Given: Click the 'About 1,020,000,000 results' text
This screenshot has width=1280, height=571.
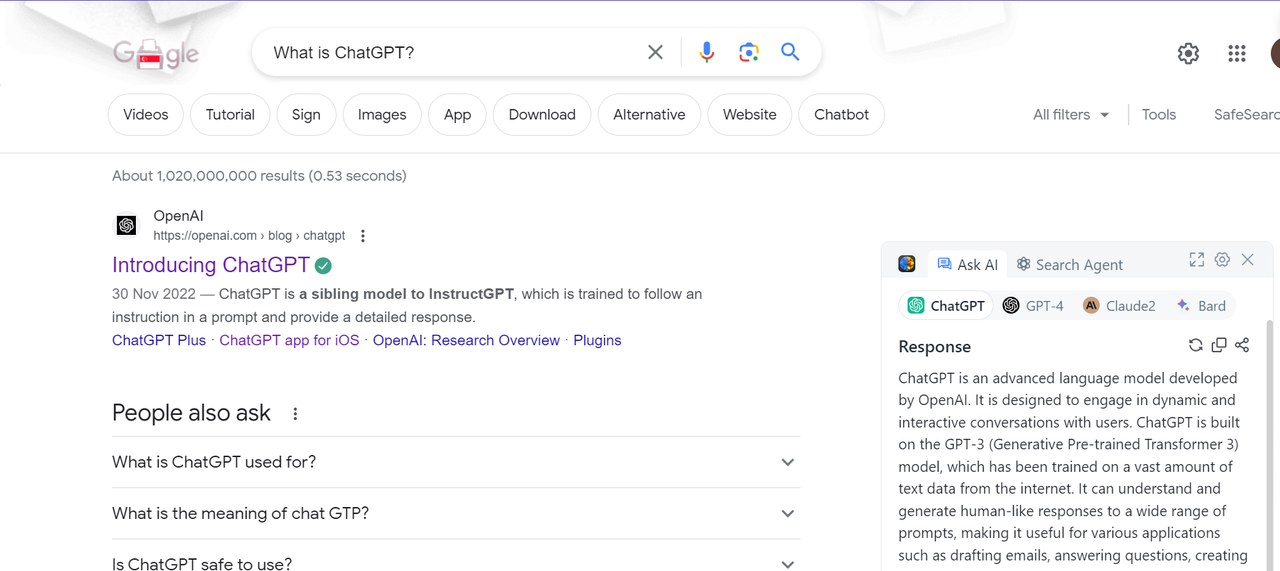Looking at the screenshot, I should pos(259,176).
